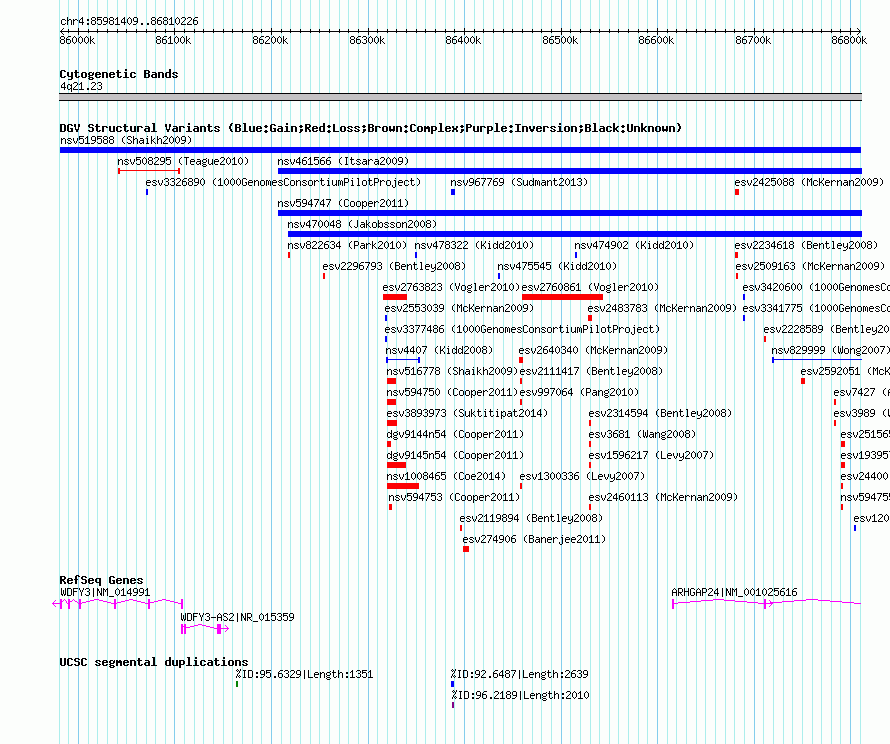The height and width of the screenshot is (744, 890).
Task: Select segmental duplication %ID:92.6487 Length:2639
Action: tap(519, 674)
